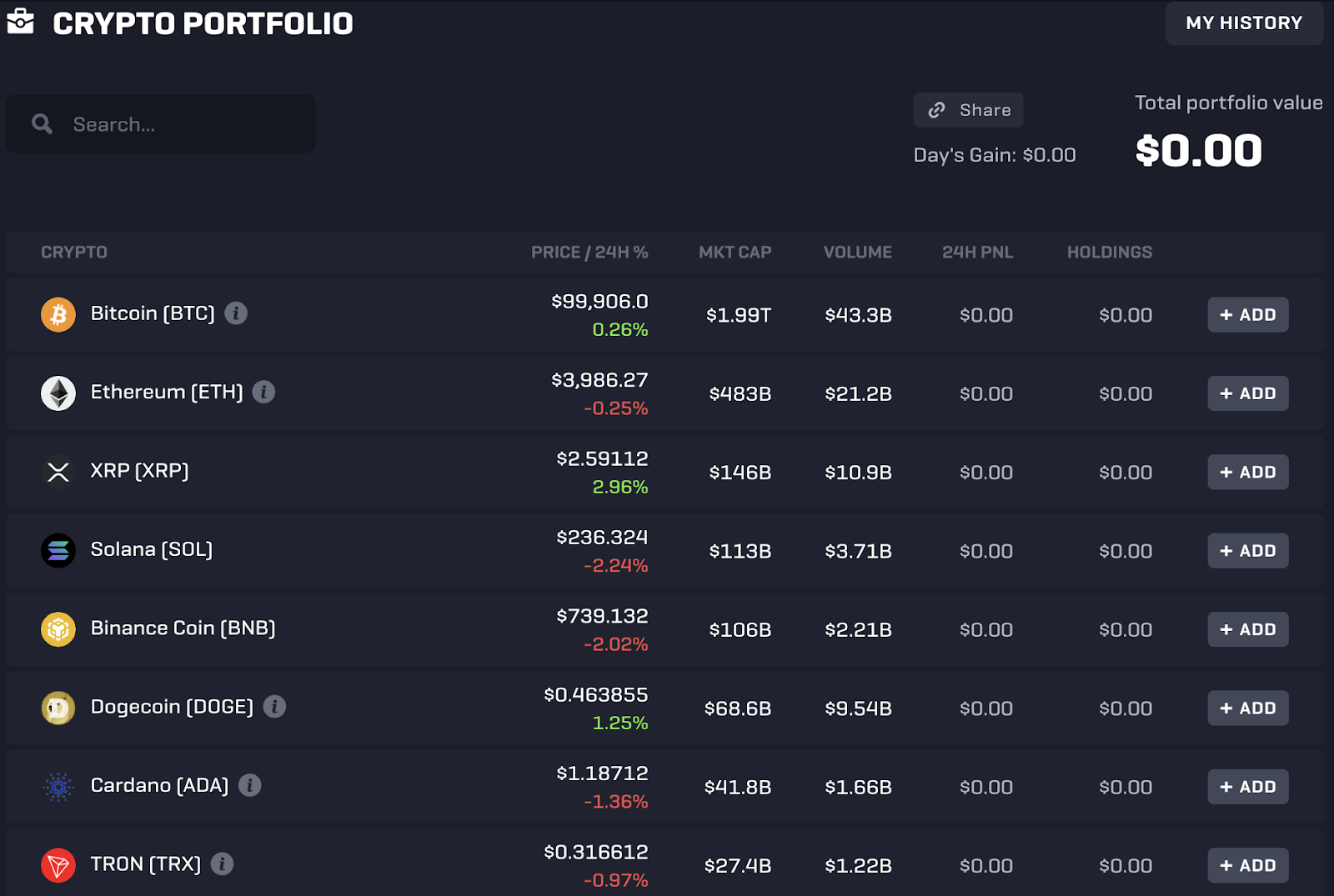The image size is (1334, 896).
Task: Sort by the CRYPTO column header
Action: (x=74, y=253)
